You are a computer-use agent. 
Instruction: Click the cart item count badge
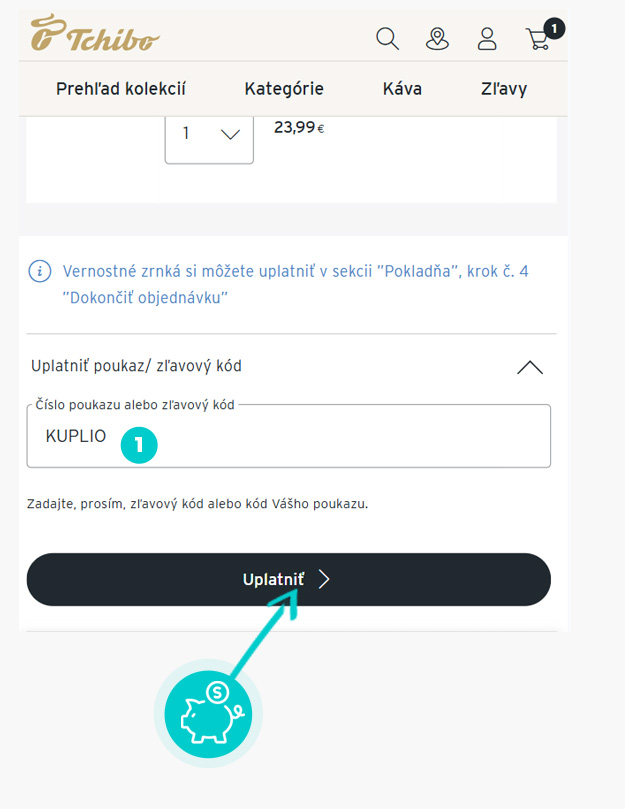pyautogui.click(x=554, y=28)
